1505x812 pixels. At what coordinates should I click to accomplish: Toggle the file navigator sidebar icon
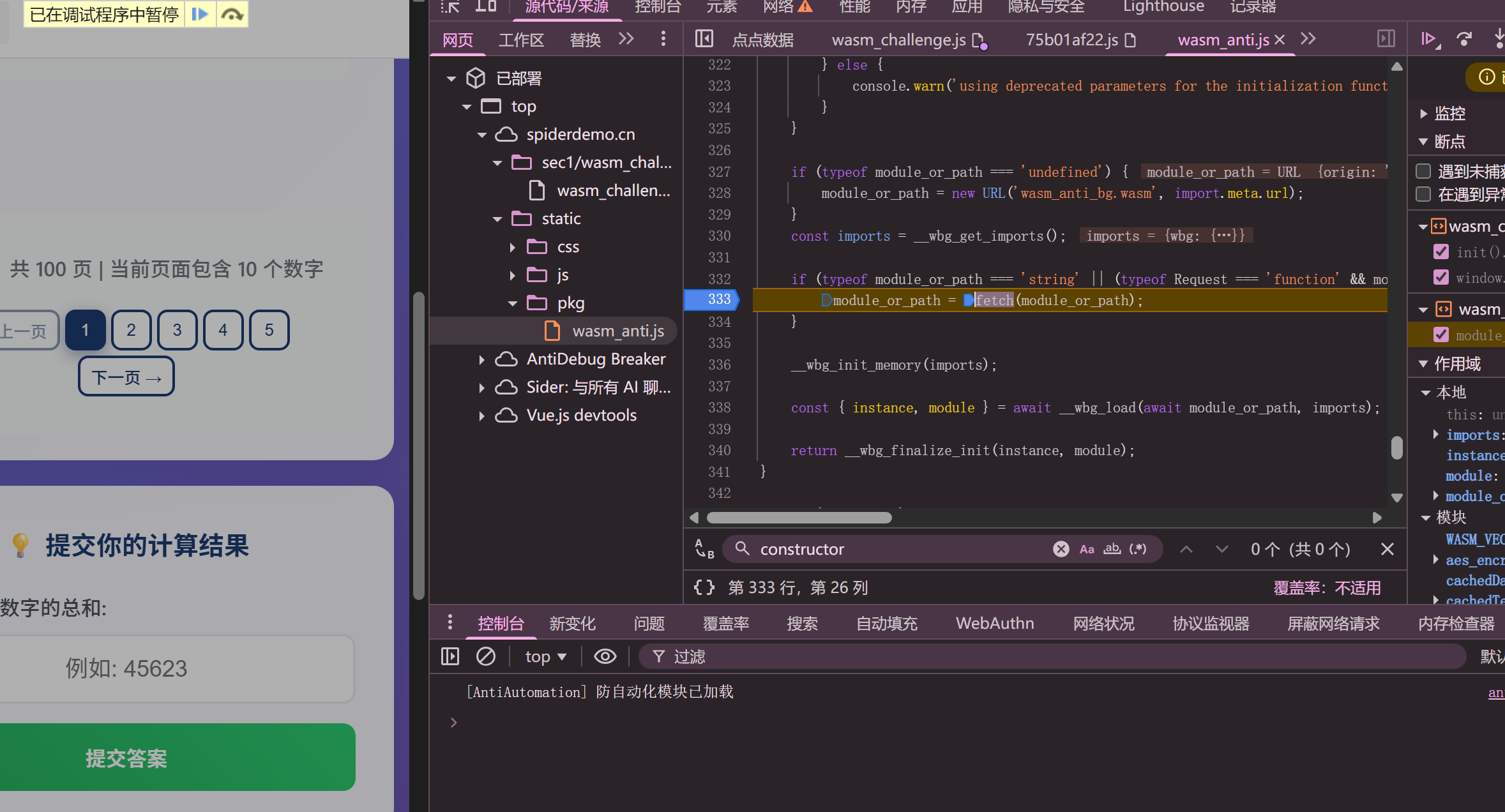704,39
